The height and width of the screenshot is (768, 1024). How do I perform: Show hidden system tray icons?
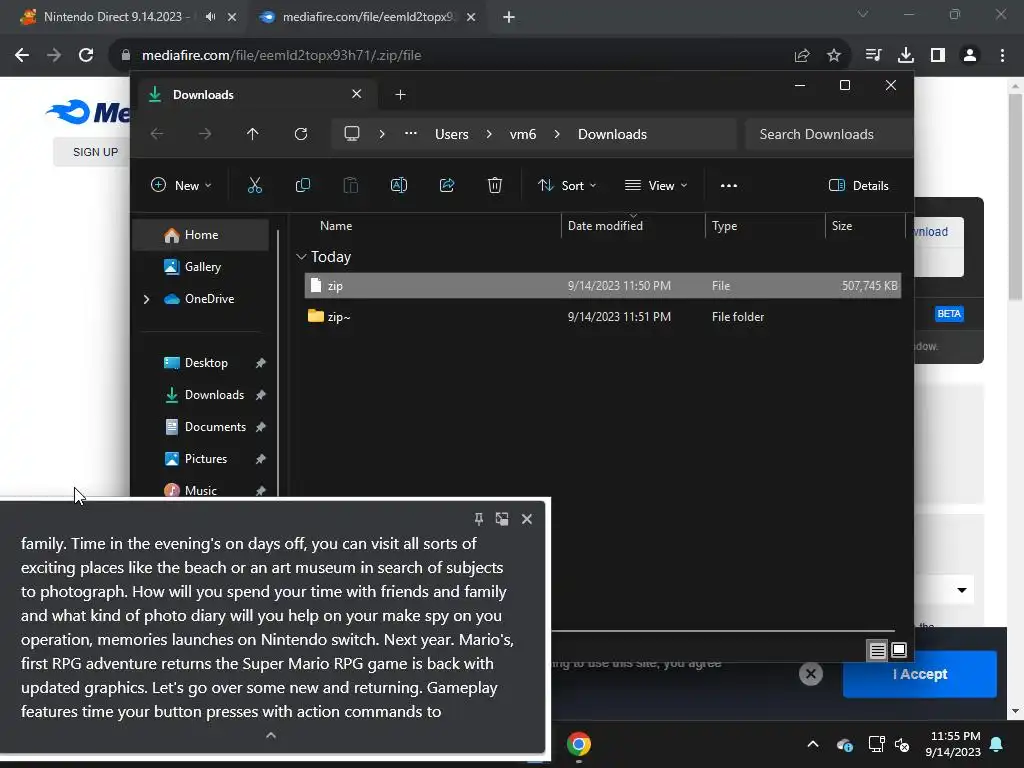point(813,744)
